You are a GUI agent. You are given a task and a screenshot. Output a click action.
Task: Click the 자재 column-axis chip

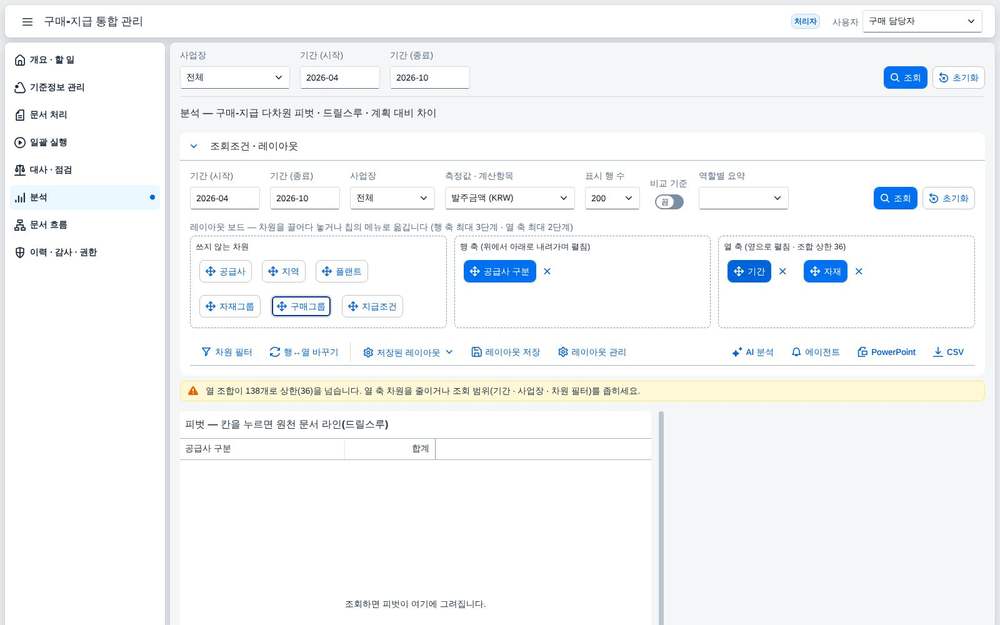tap(825, 271)
